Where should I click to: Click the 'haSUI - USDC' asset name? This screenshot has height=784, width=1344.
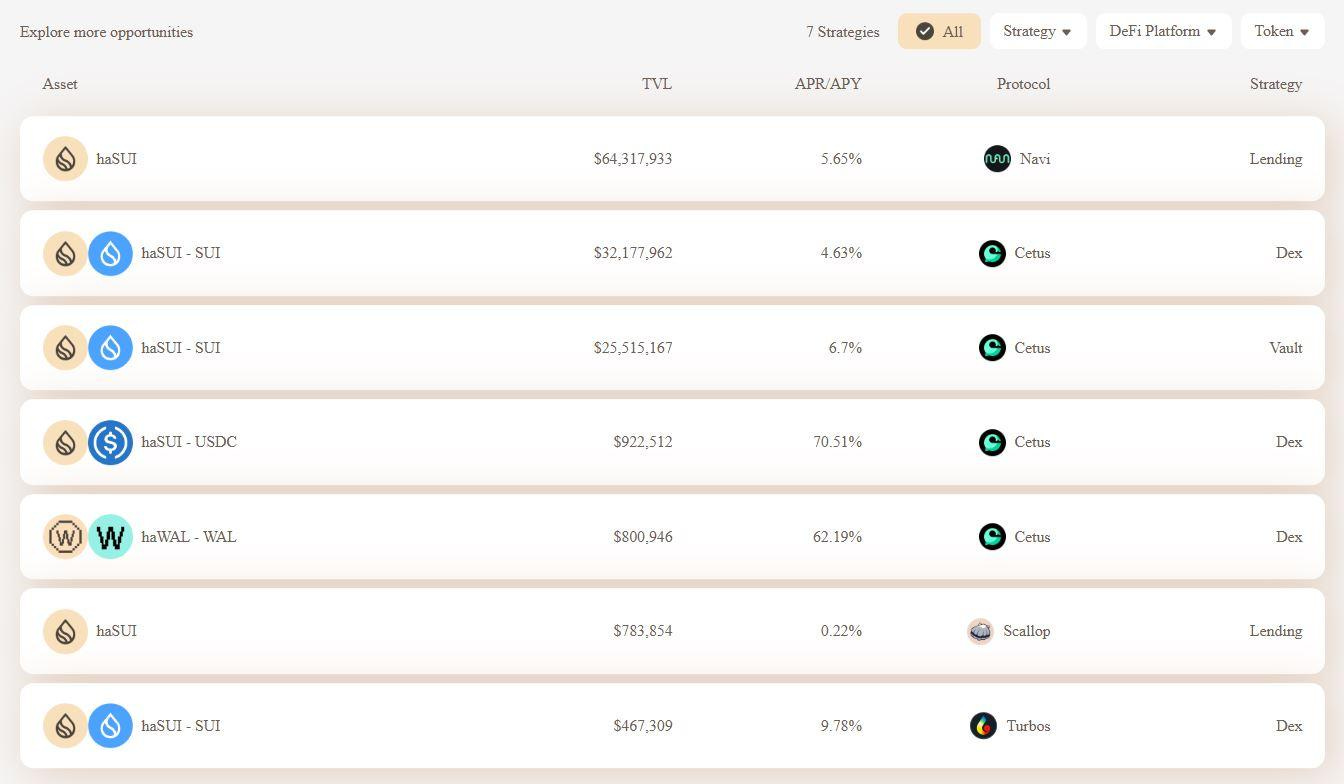tap(189, 442)
